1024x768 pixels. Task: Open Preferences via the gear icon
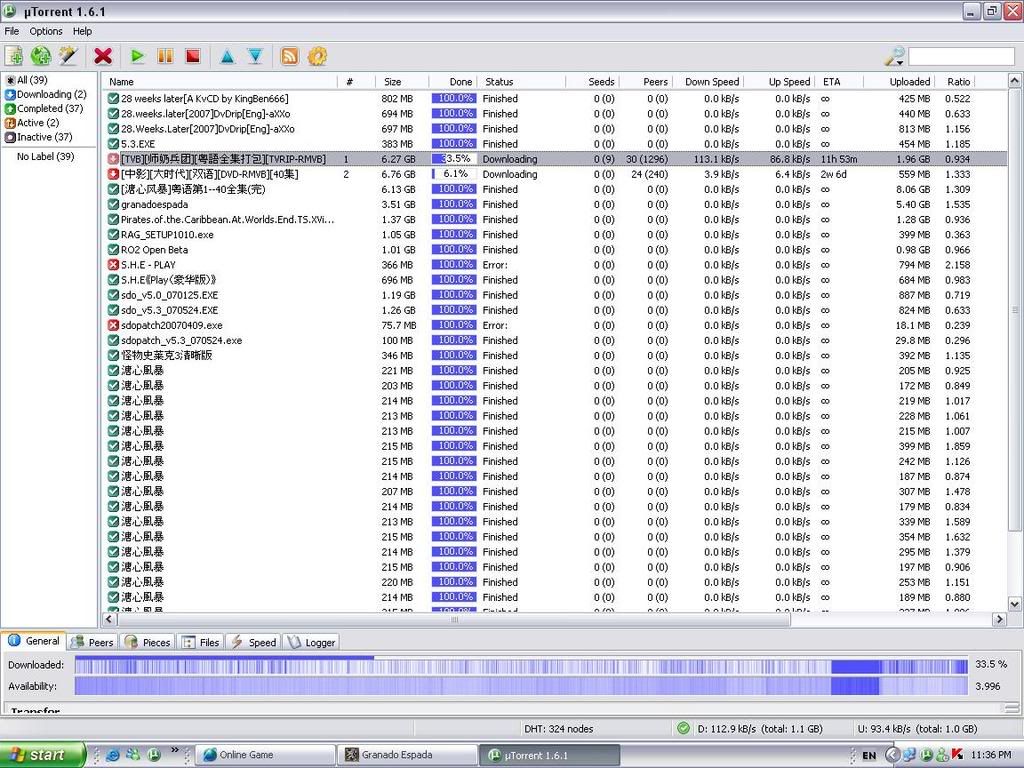[318, 56]
